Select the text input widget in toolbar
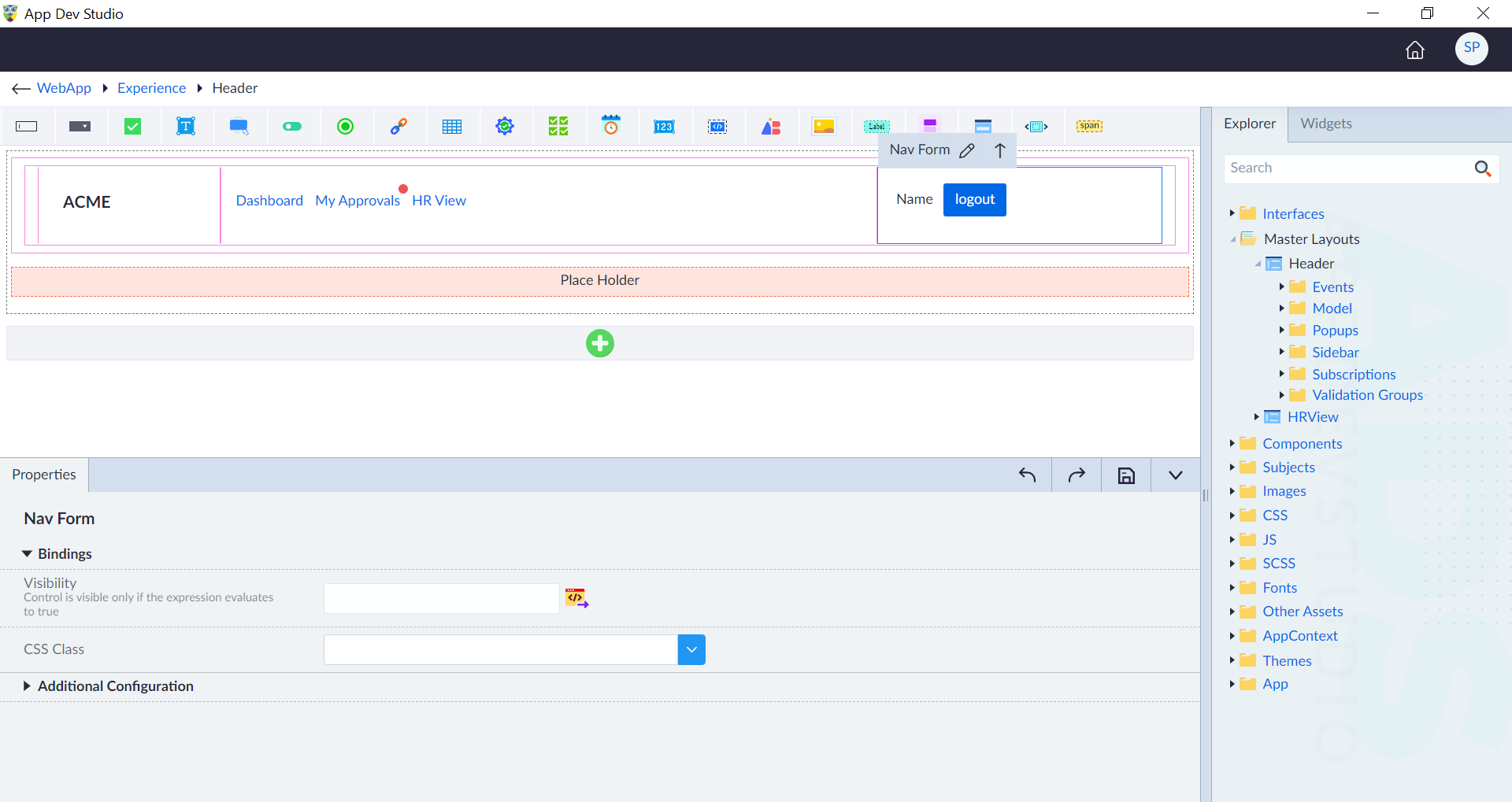The width and height of the screenshot is (1512, 802). [27, 126]
